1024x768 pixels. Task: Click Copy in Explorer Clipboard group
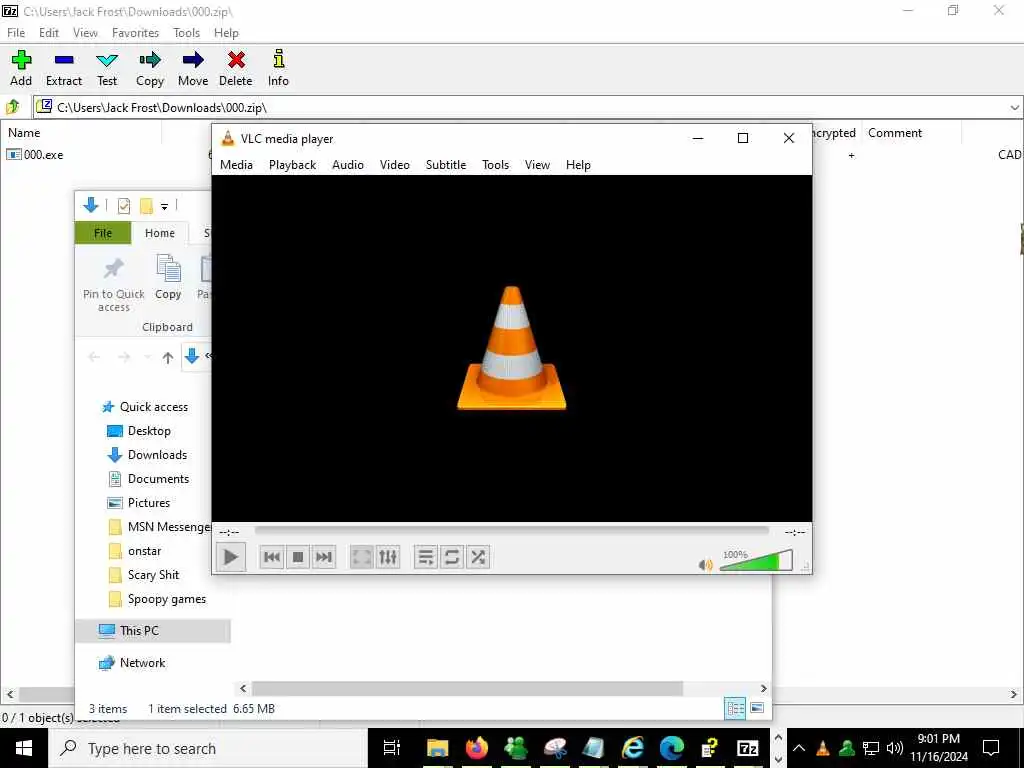coord(168,278)
